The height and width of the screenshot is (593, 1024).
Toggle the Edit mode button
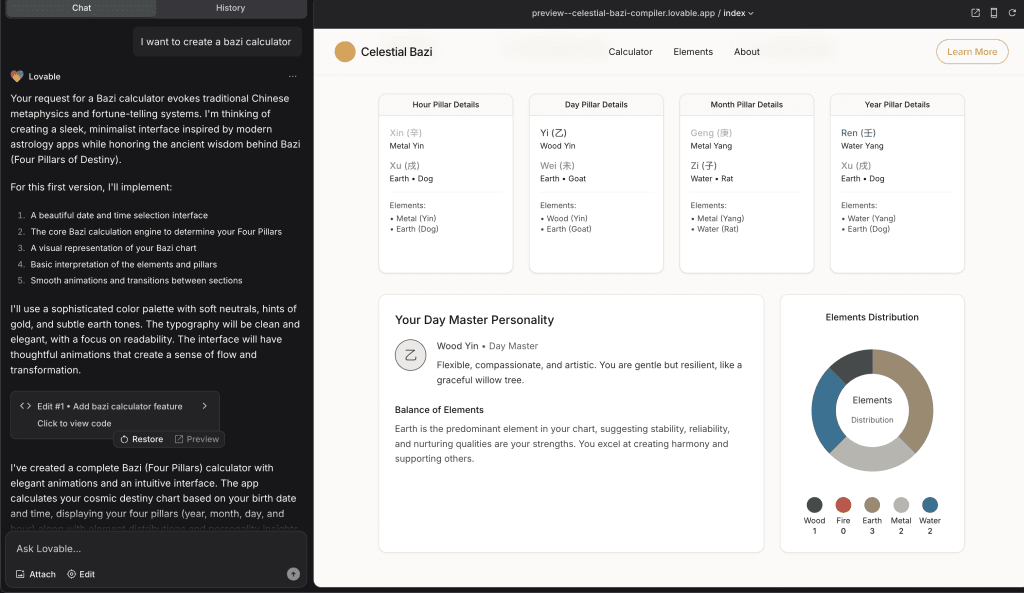(x=81, y=574)
